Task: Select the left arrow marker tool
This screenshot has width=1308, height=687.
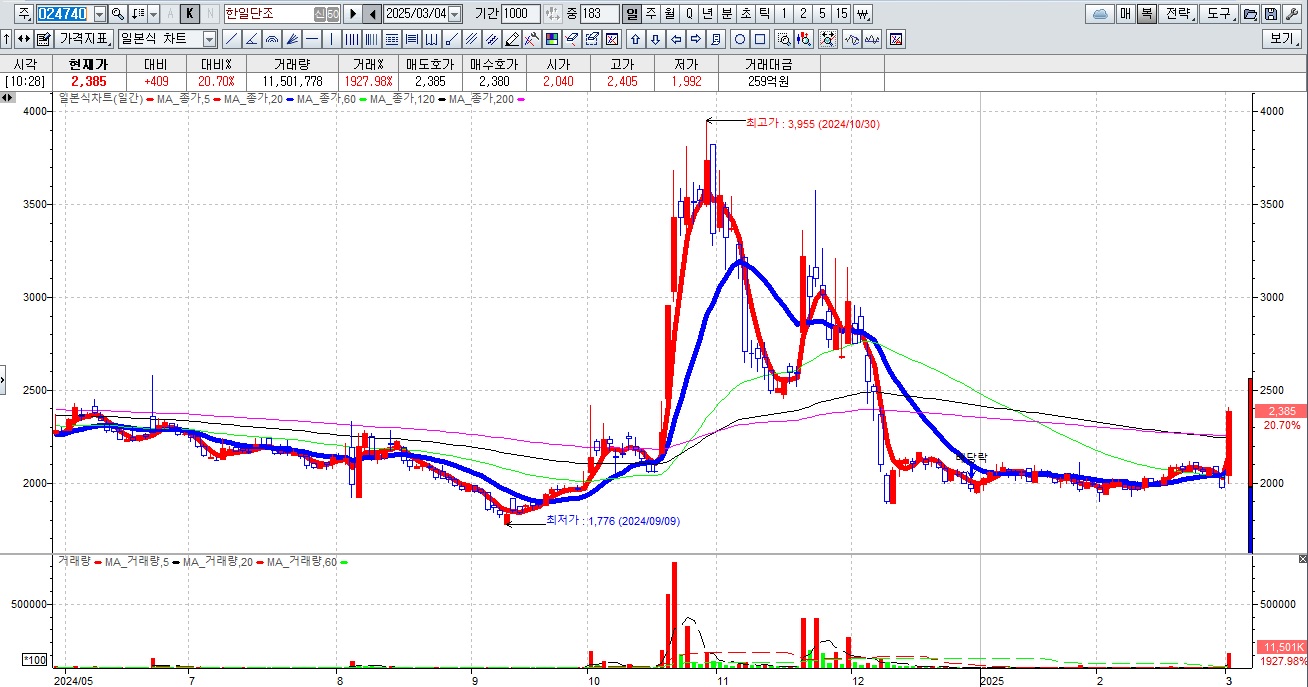Action: point(675,39)
